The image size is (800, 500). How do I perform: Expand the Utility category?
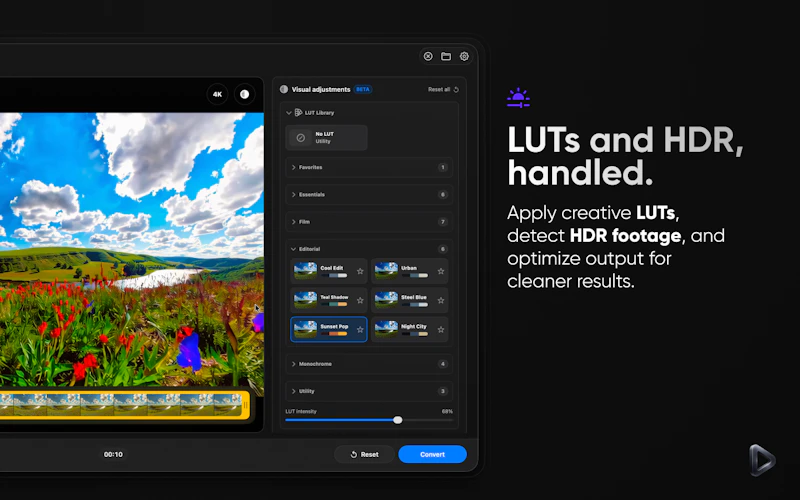(369, 391)
